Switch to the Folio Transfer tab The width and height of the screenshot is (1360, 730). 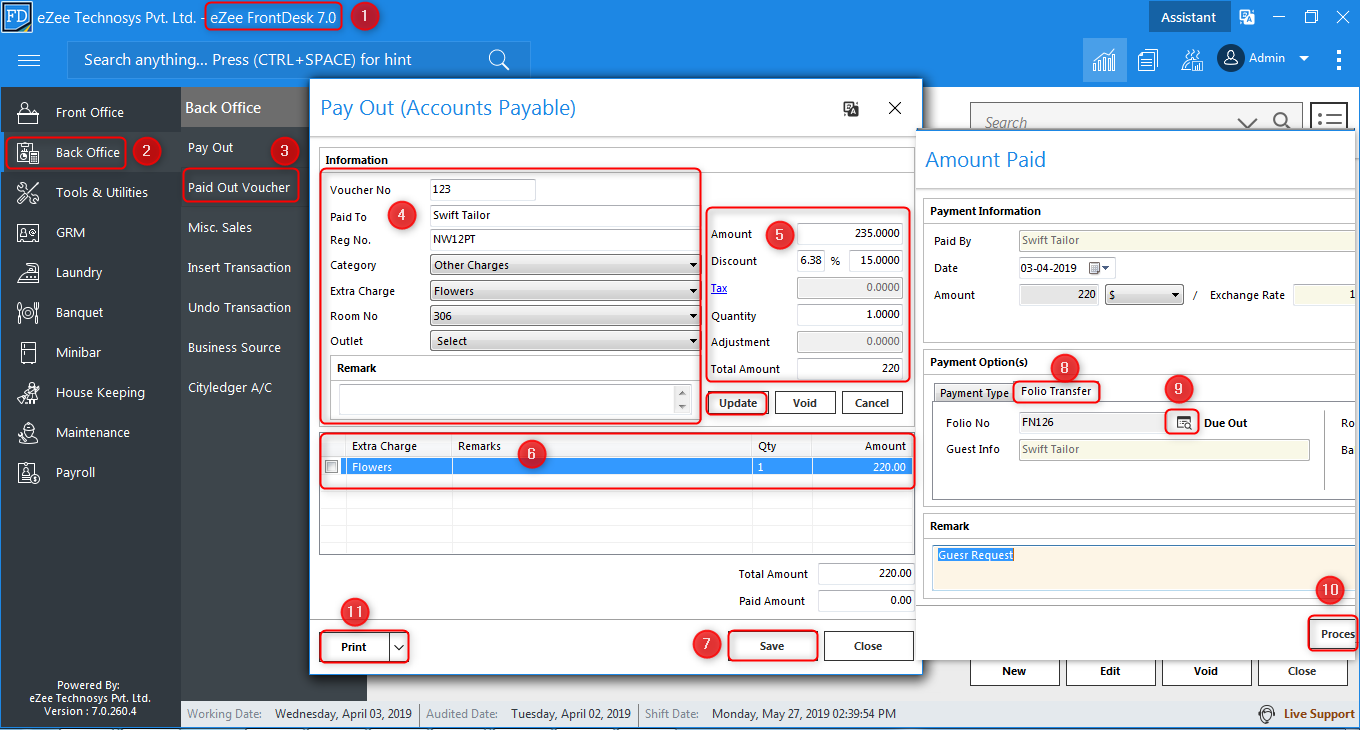pyautogui.click(x=1056, y=391)
